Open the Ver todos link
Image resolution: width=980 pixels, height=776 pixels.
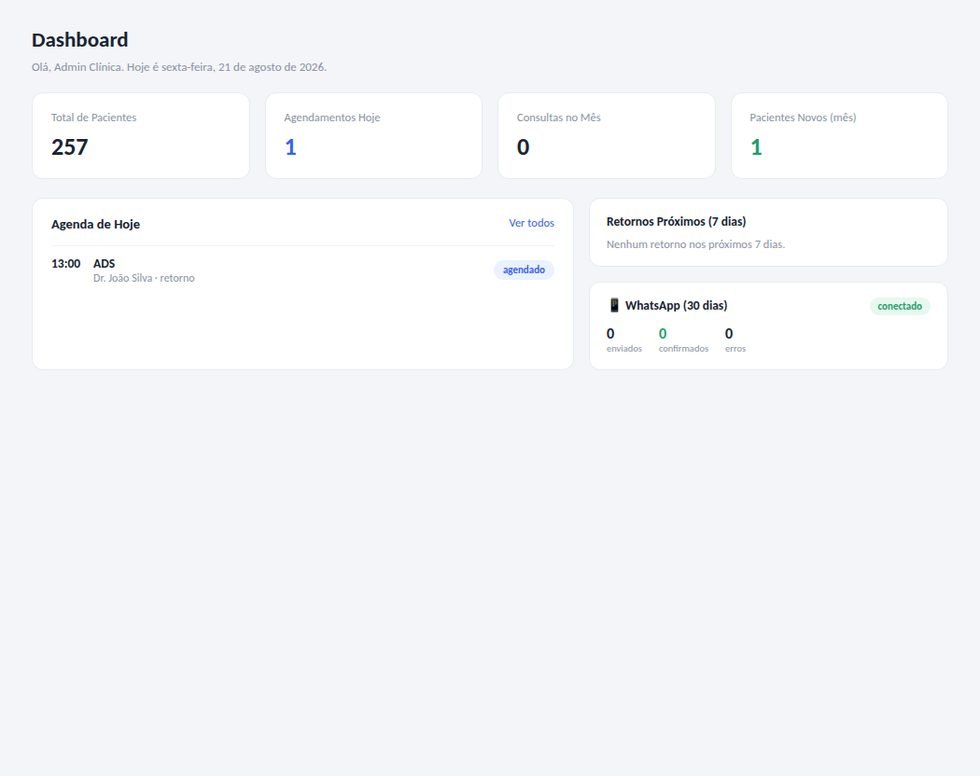pos(531,223)
